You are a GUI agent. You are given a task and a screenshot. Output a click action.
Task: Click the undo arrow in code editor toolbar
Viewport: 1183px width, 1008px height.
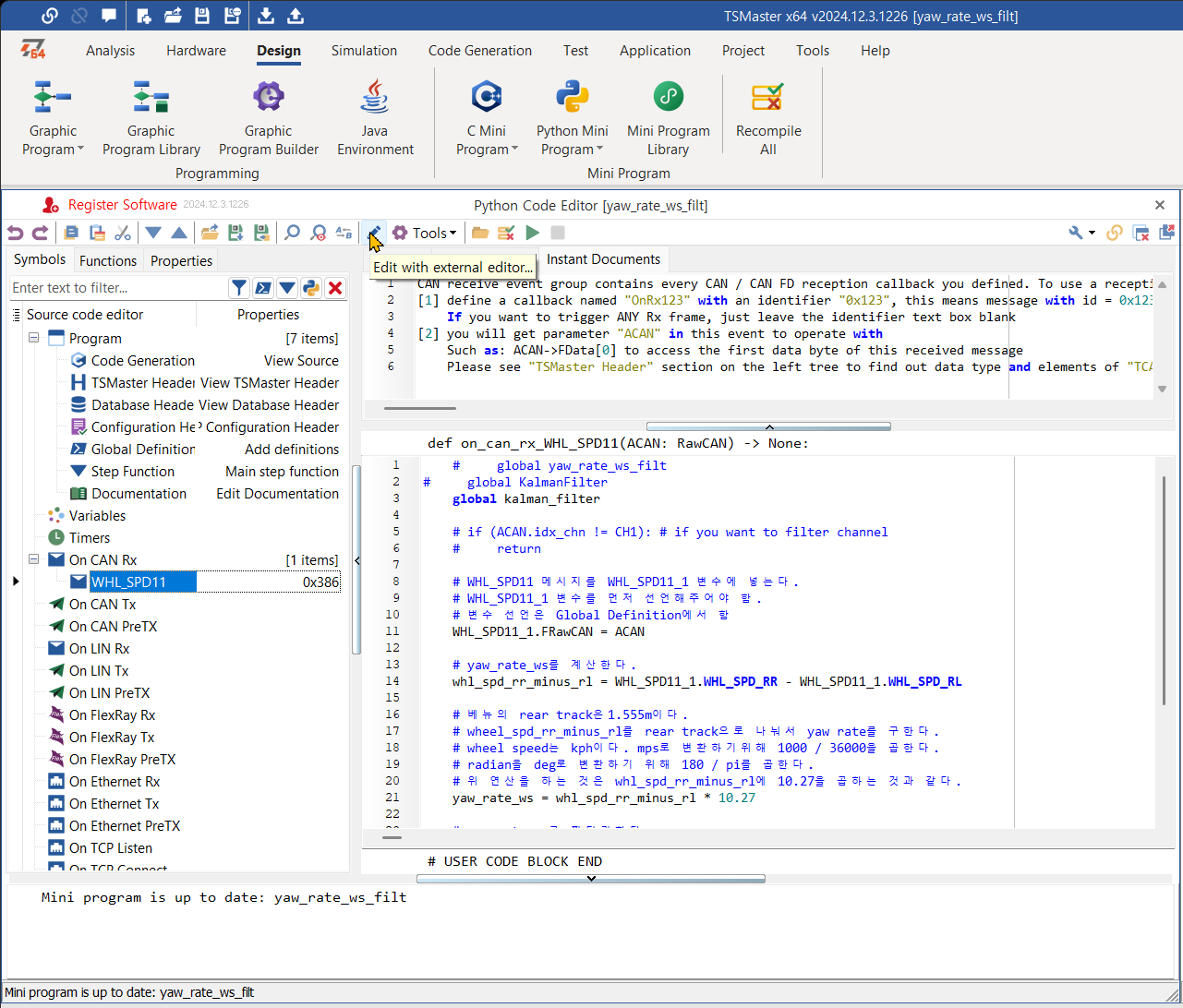[x=15, y=234]
